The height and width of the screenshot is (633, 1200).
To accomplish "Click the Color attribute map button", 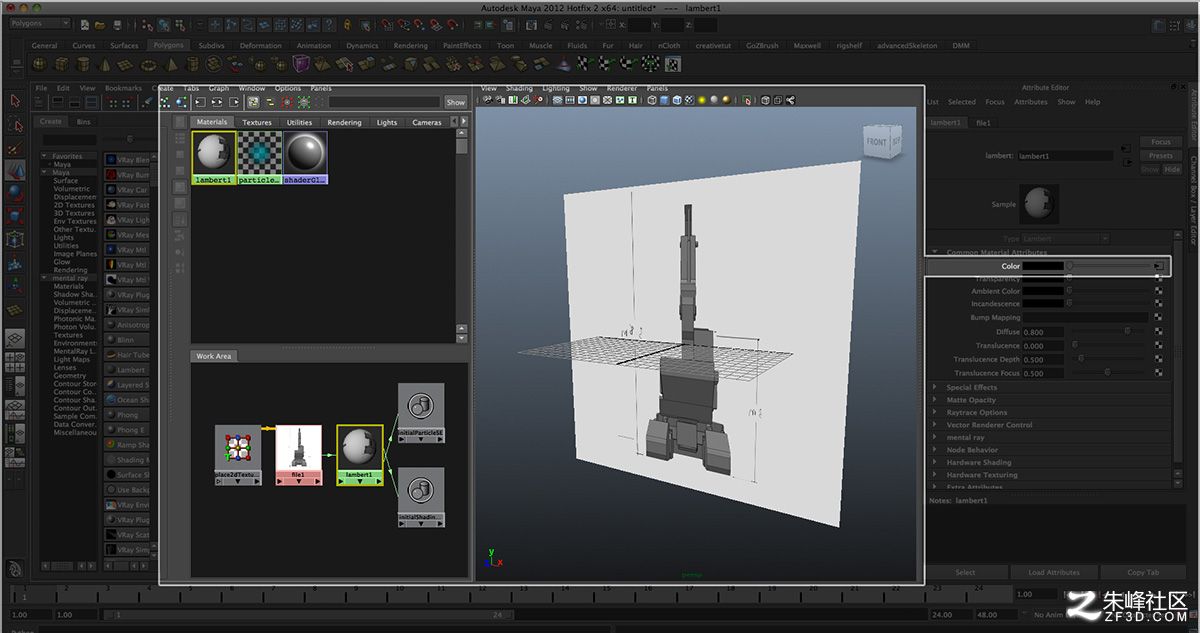I will 1158,267.
